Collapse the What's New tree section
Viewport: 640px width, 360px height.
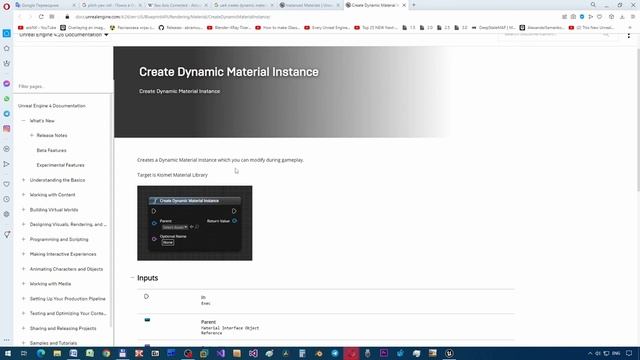coord(23,121)
